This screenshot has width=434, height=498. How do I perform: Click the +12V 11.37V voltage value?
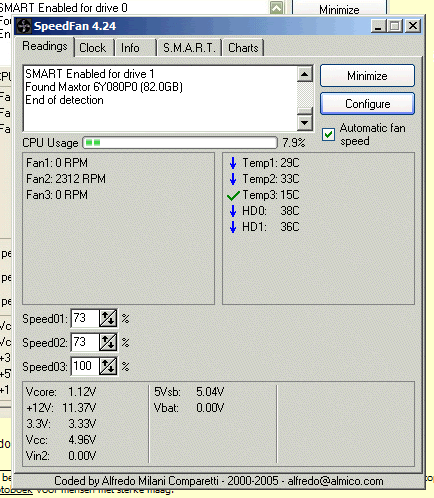click(x=79, y=408)
